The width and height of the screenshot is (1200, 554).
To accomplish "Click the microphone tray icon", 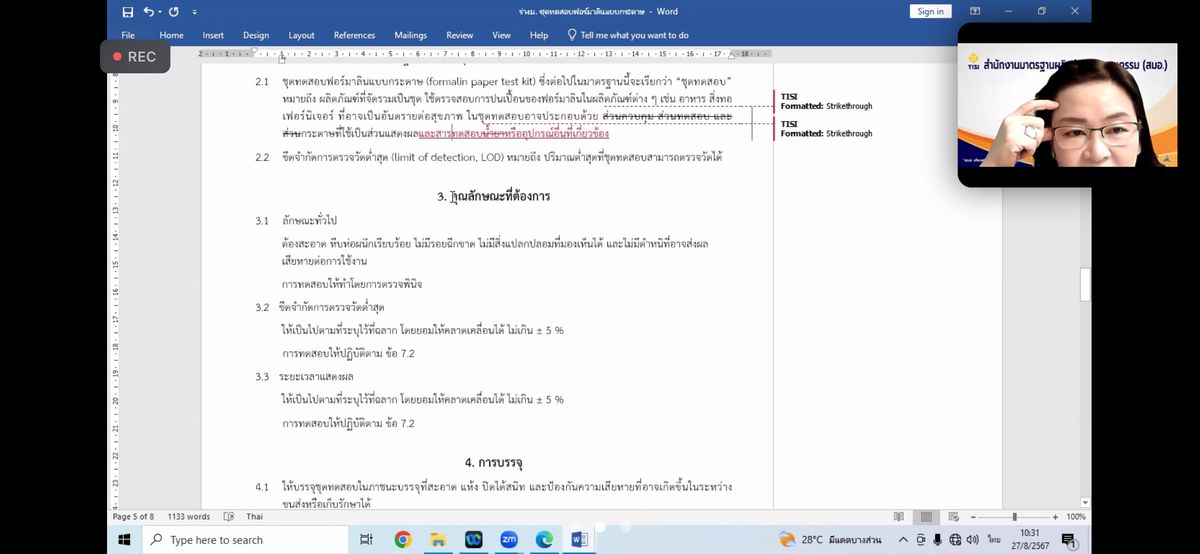I will point(937,540).
